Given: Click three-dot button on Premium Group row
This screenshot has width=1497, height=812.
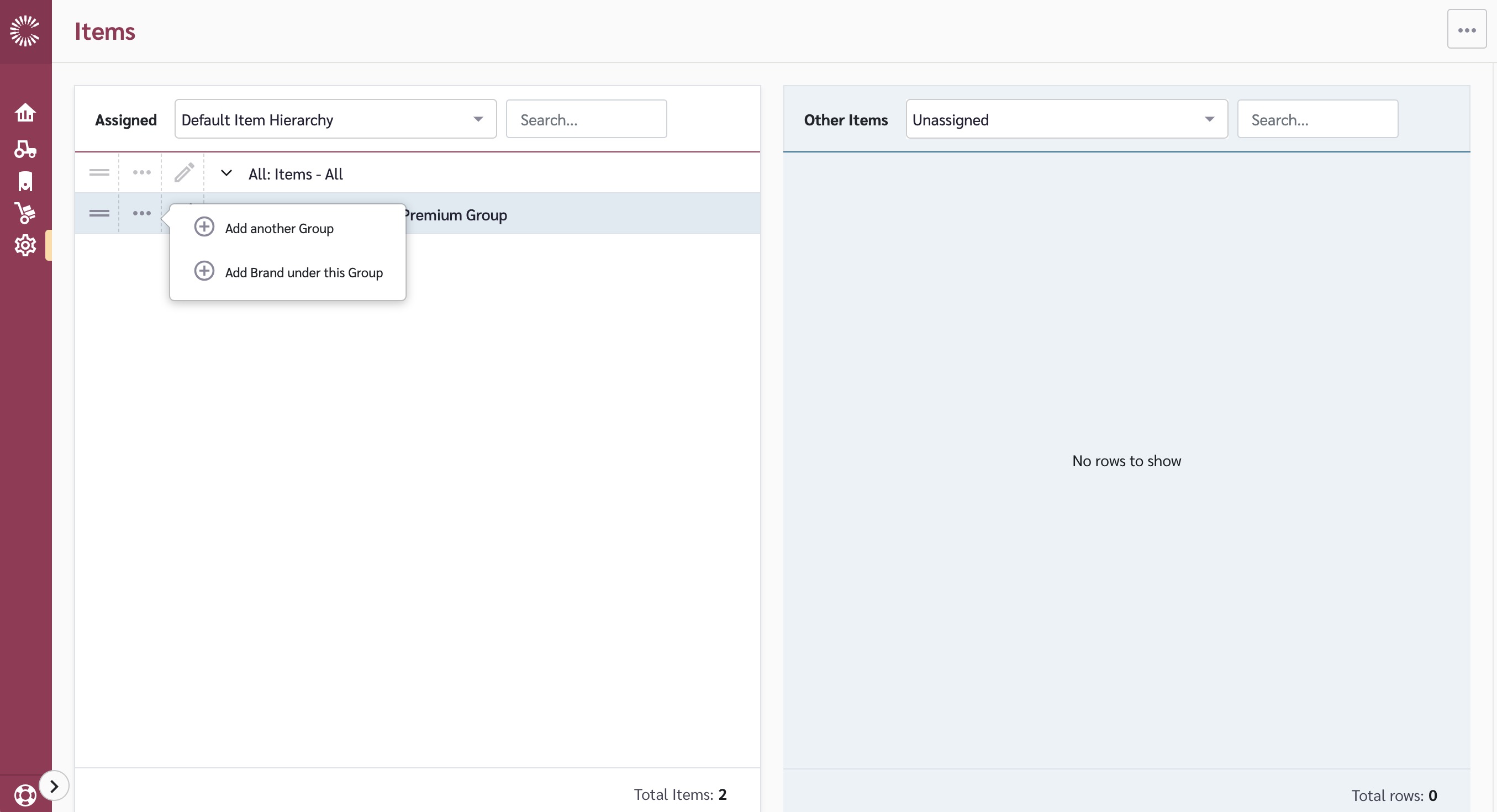Looking at the screenshot, I should pyautogui.click(x=142, y=213).
